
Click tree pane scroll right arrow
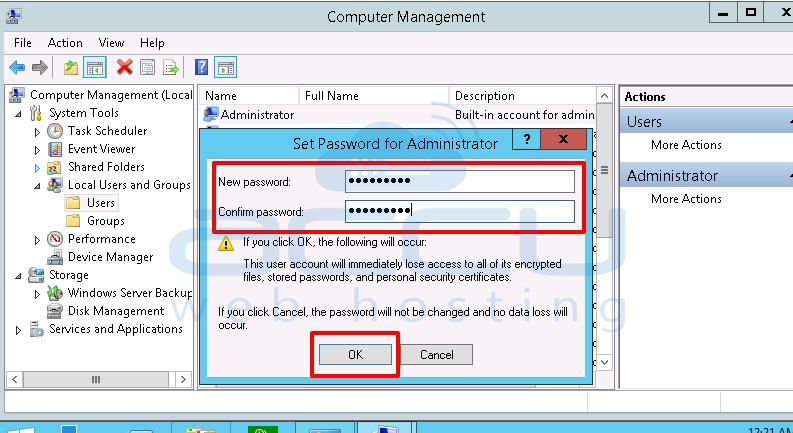tap(183, 379)
